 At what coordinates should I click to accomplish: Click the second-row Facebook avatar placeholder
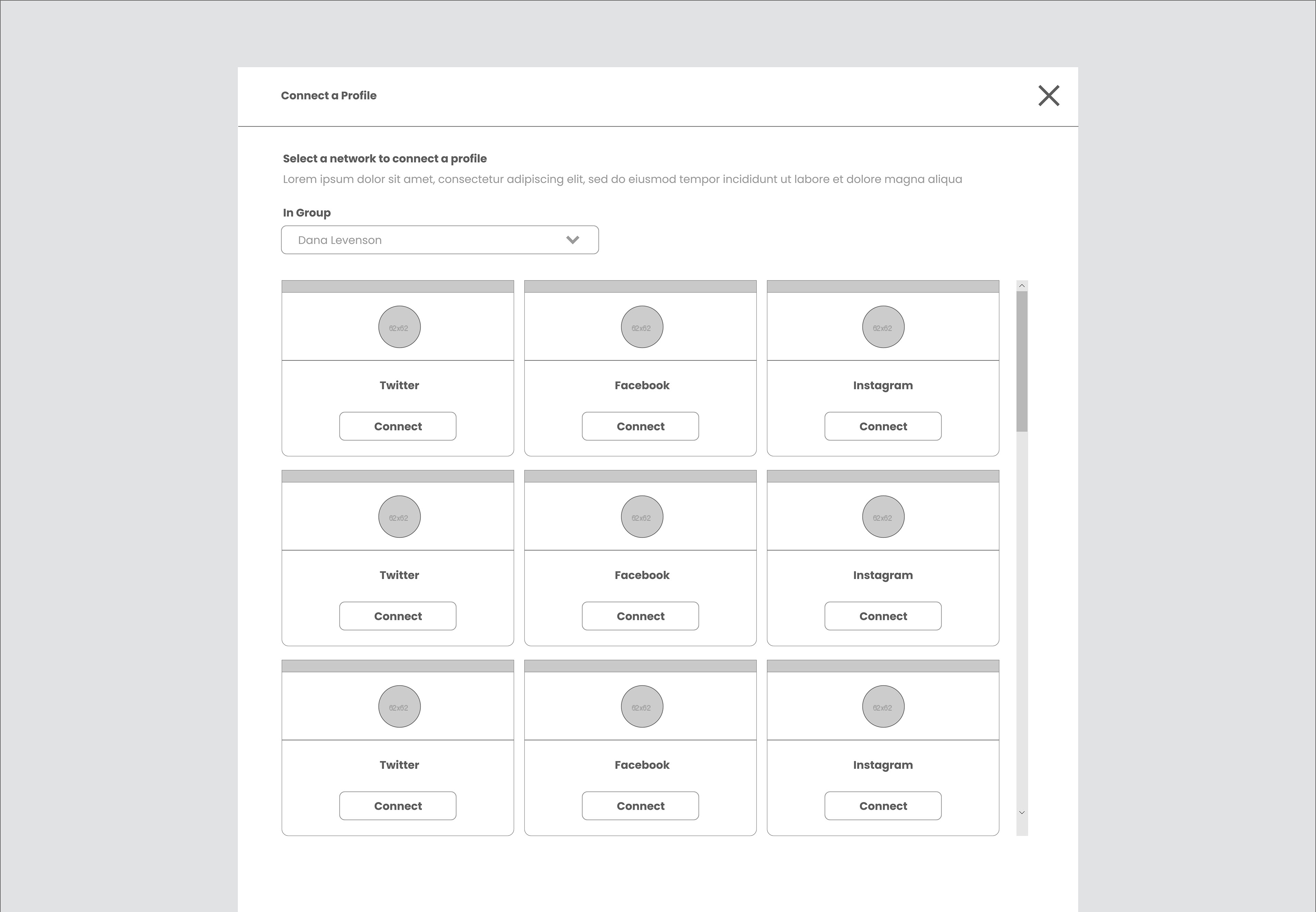pyautogui.click(x=642, y=517)
